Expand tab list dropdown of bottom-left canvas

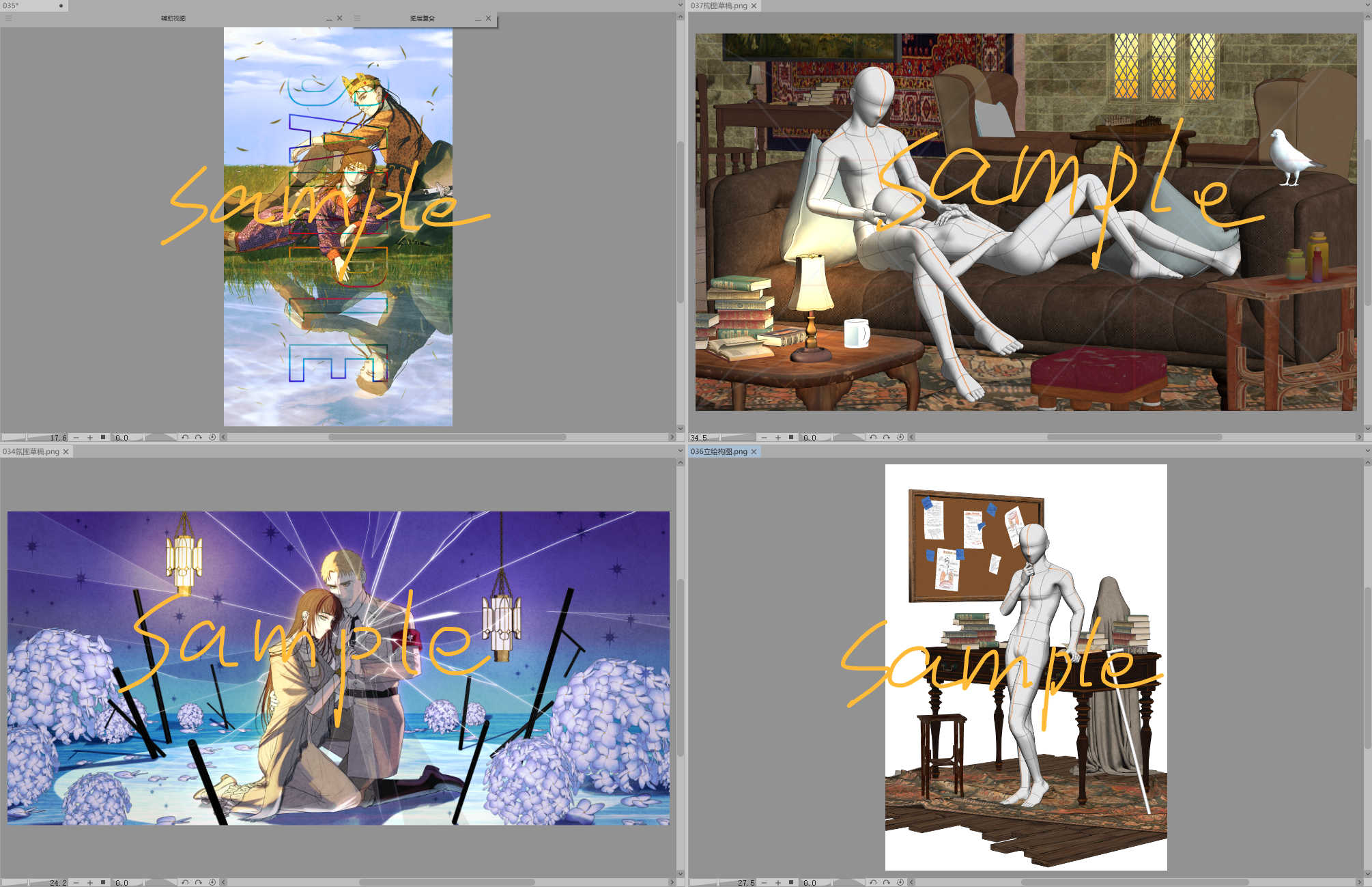pyautogui.click(x=680, y=451)
